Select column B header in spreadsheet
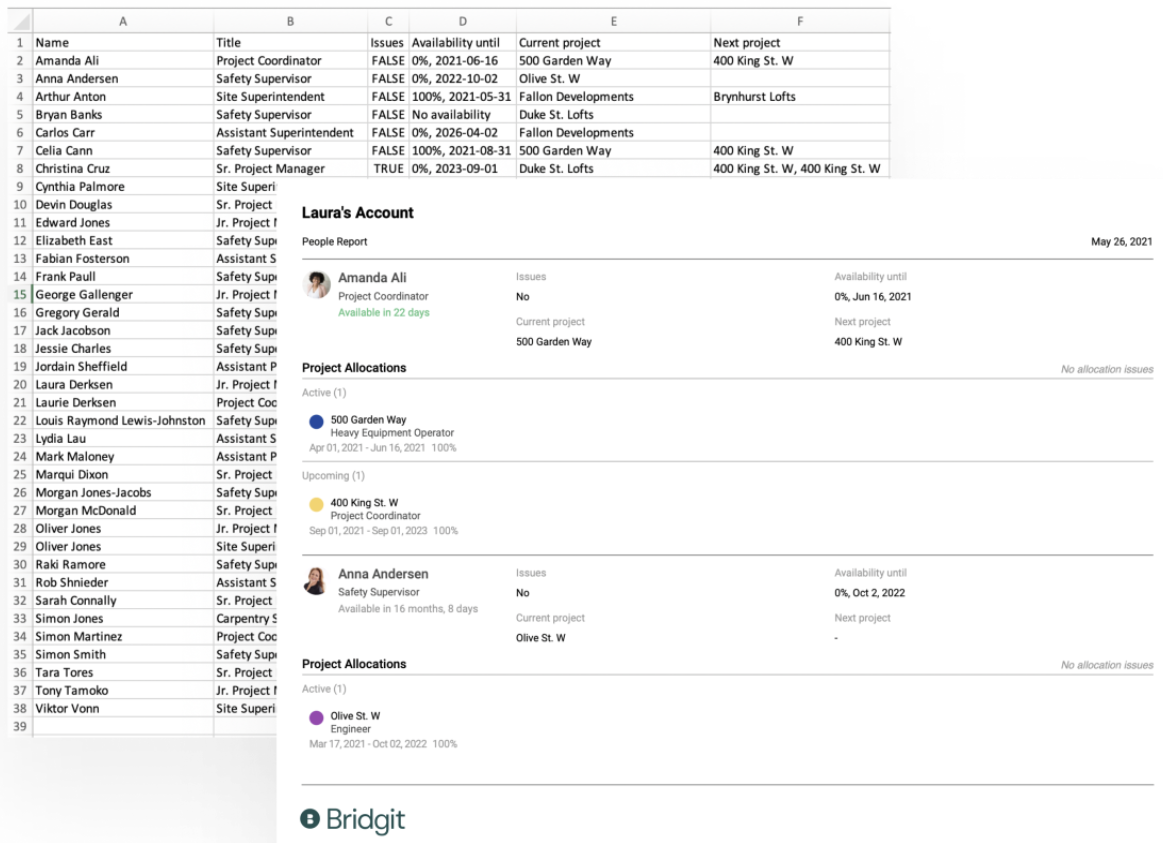The width and height of the screenshot is (1163, 843). (x=290, y=22)
